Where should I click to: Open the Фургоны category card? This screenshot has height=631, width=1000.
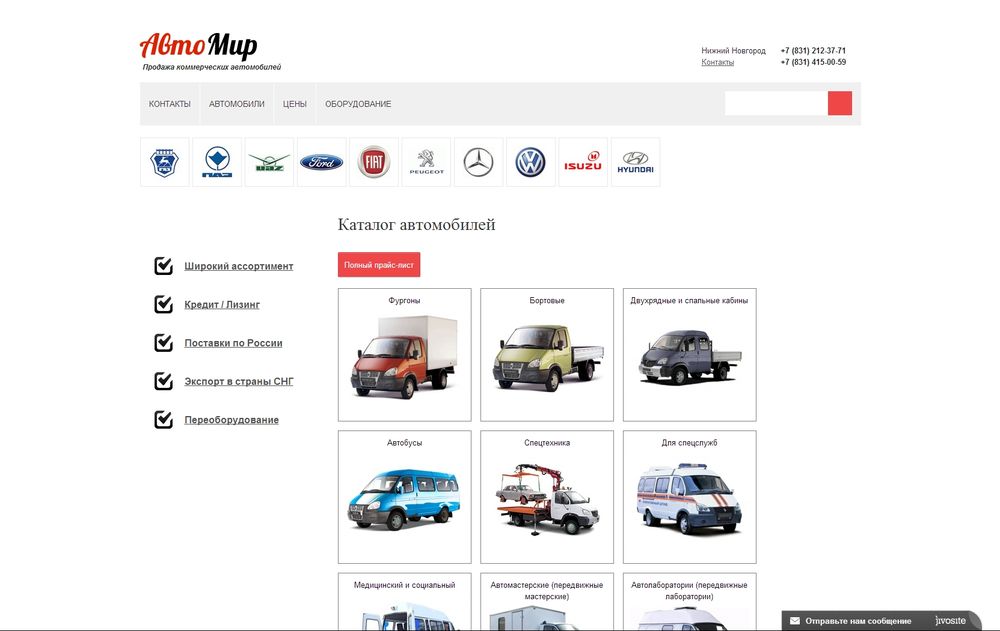click(404, 355)
